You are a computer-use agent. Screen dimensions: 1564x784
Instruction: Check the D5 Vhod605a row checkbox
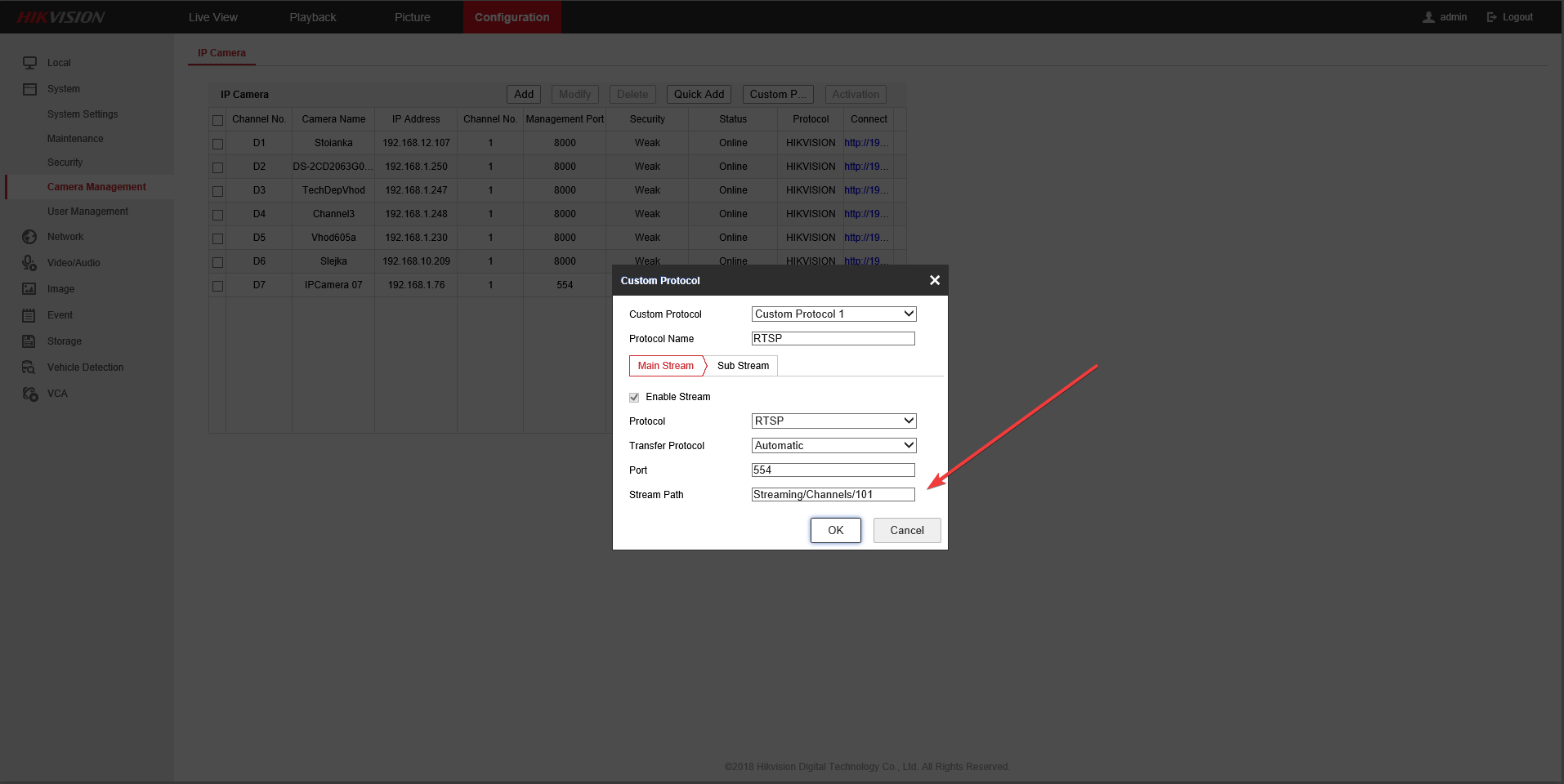218,238
